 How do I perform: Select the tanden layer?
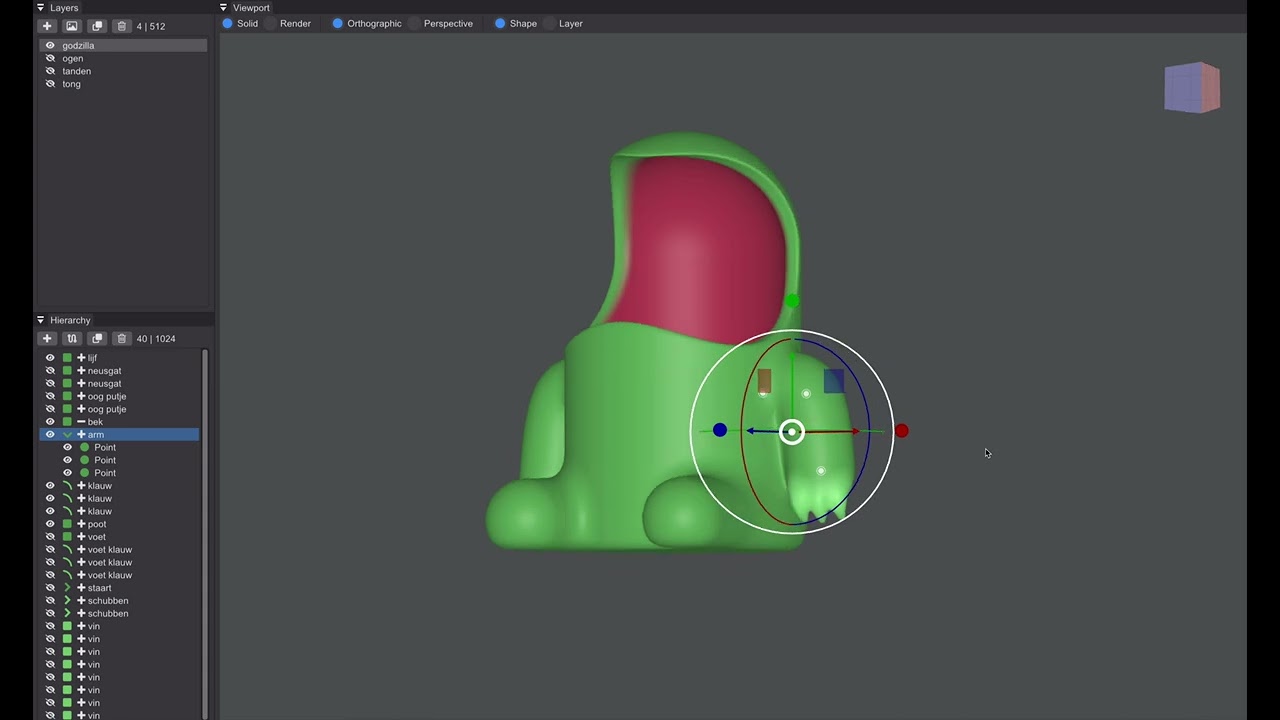coord(77,71)
